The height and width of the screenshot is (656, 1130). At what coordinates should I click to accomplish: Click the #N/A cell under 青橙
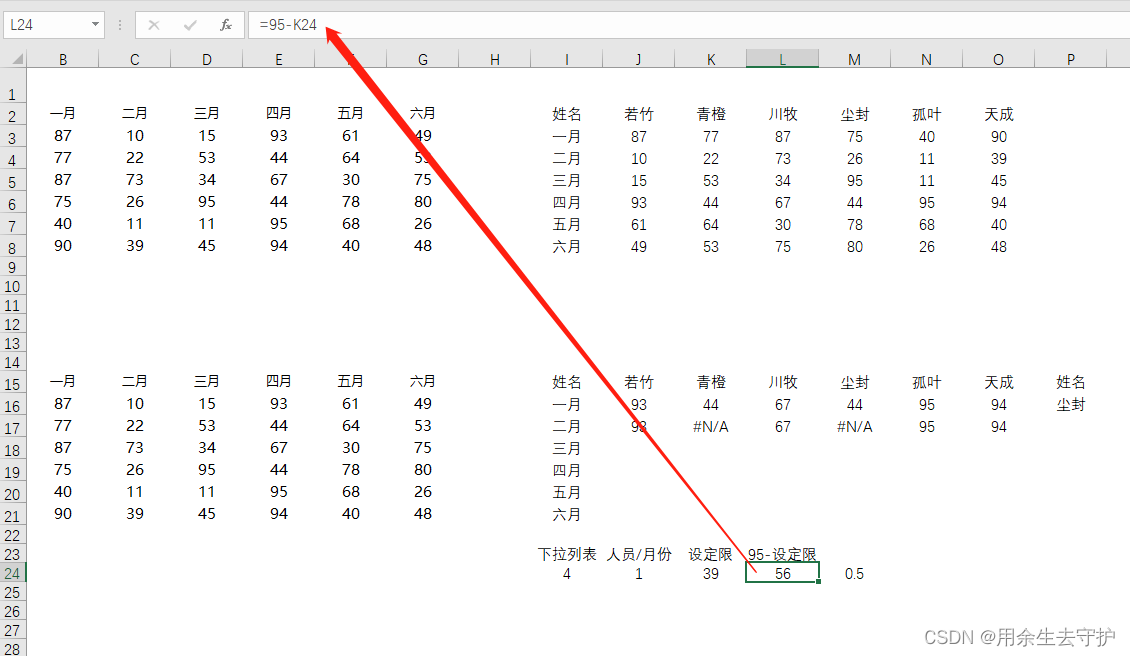(x=711, y=425)
